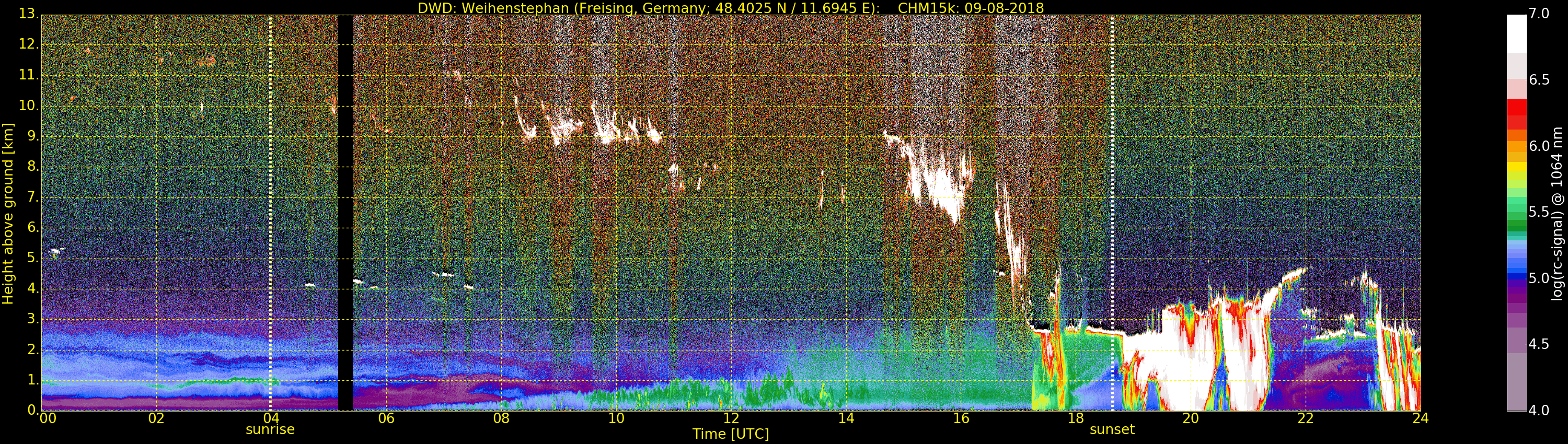Select the '22' tick on the time axis
Screen dimensions: 1568x444
click(x=1306, y=418)
